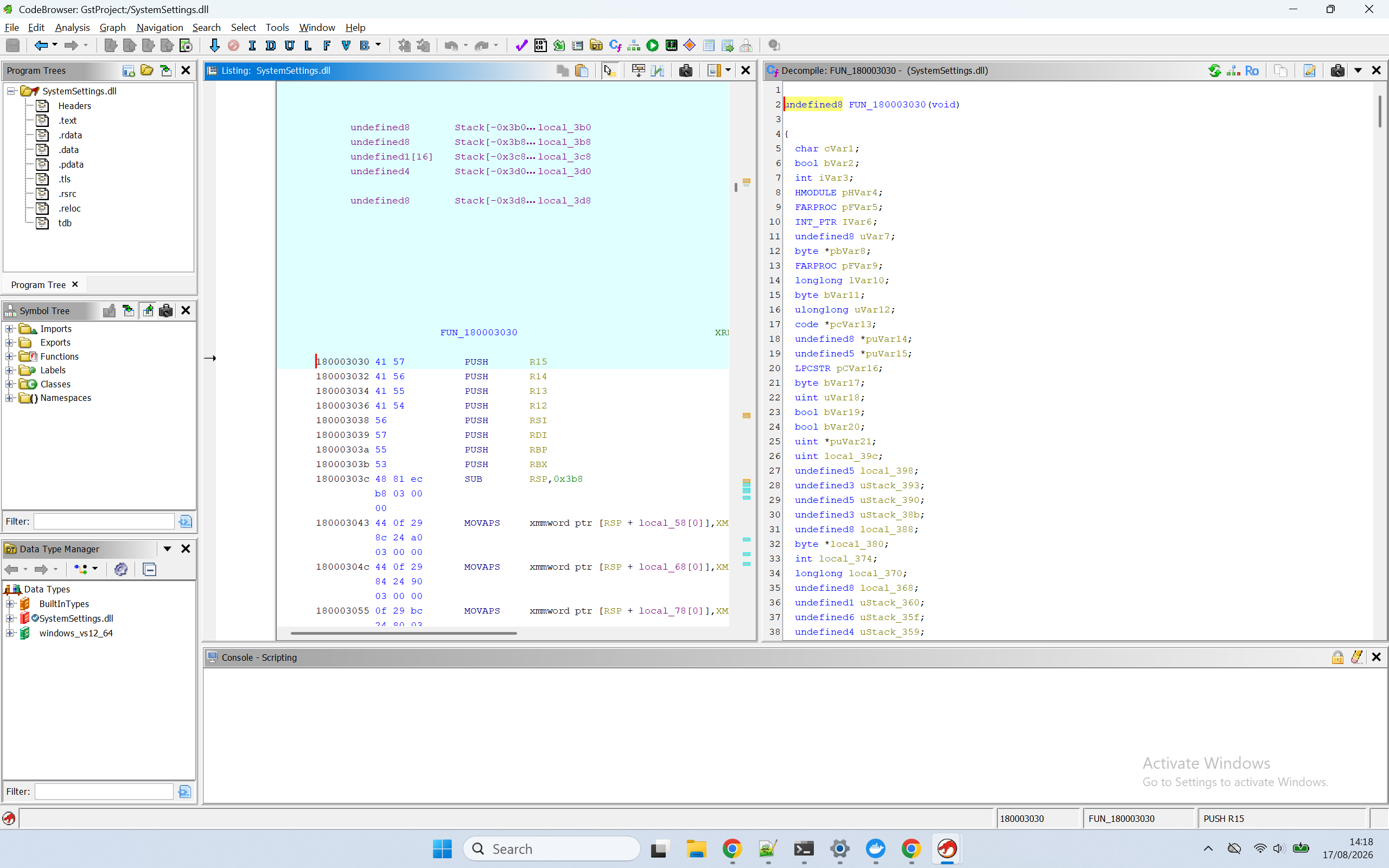Open the Decompile panel dropdown menu arrow

point(1358,71)
